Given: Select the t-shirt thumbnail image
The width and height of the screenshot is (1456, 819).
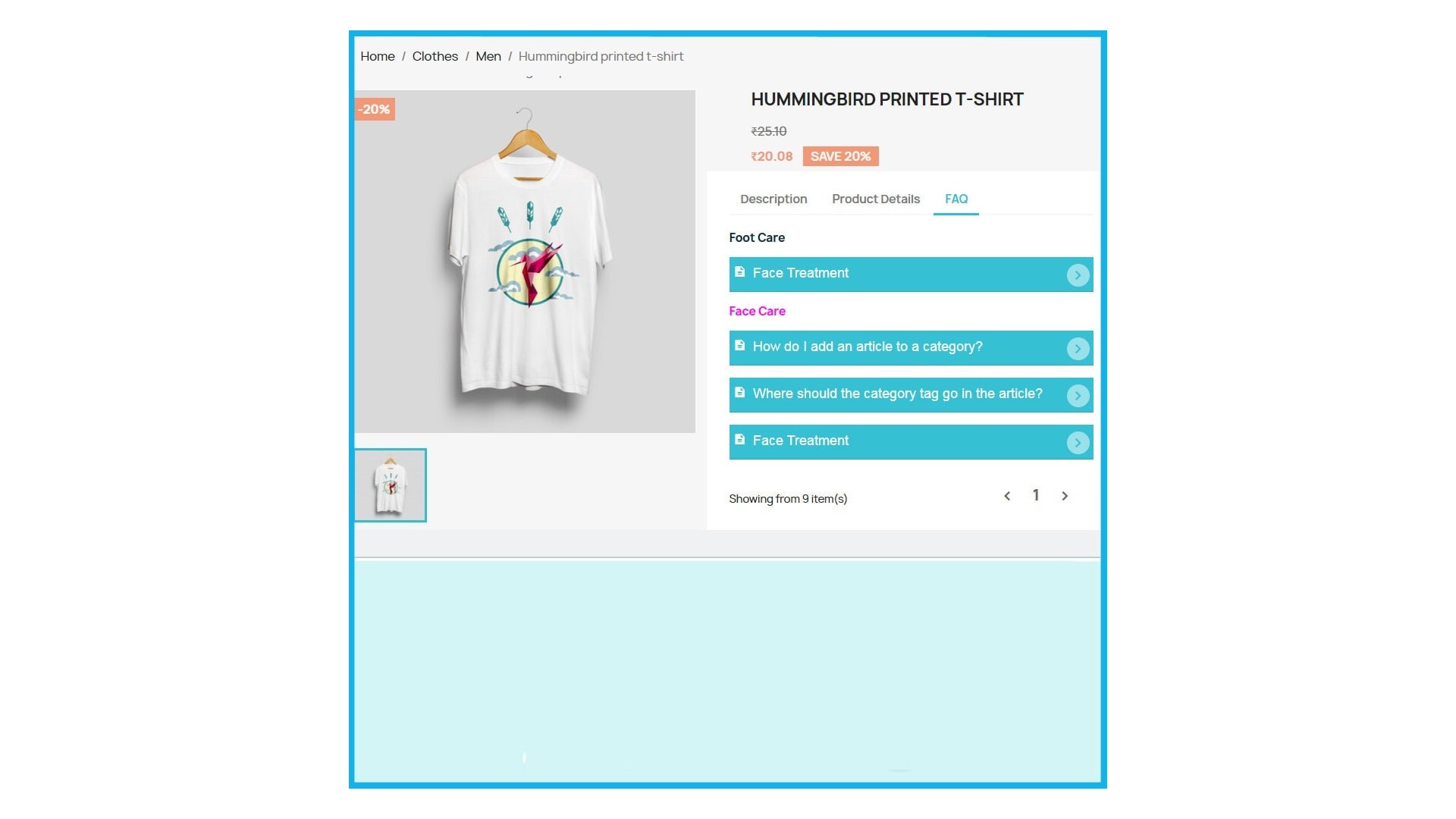Looking at the screenshot, I should pyautogui.click(x=391, y=485).
